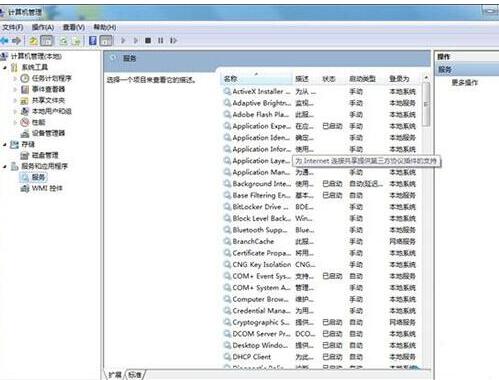
Task: Switch to the 扩展 tab at the bottom
Action: point(115,375)
